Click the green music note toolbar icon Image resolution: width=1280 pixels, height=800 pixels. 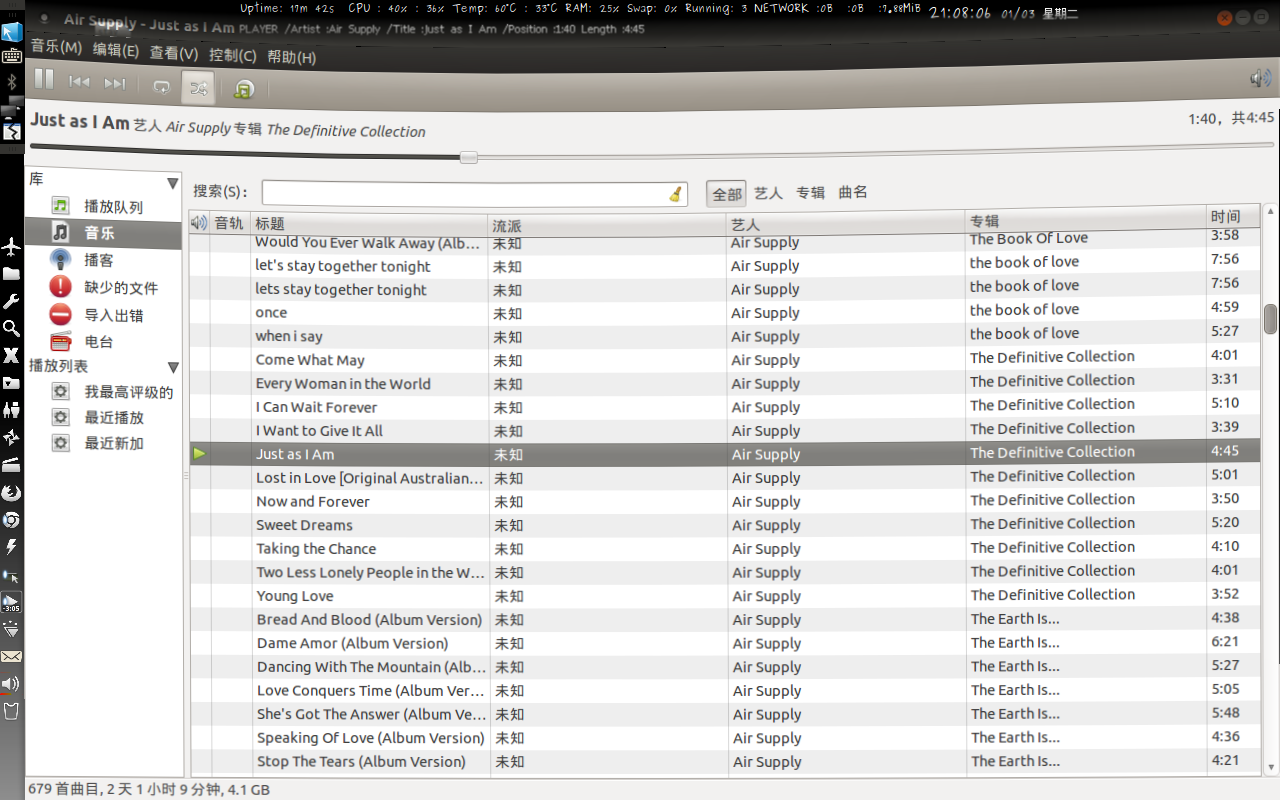click(x=244, y=89)
